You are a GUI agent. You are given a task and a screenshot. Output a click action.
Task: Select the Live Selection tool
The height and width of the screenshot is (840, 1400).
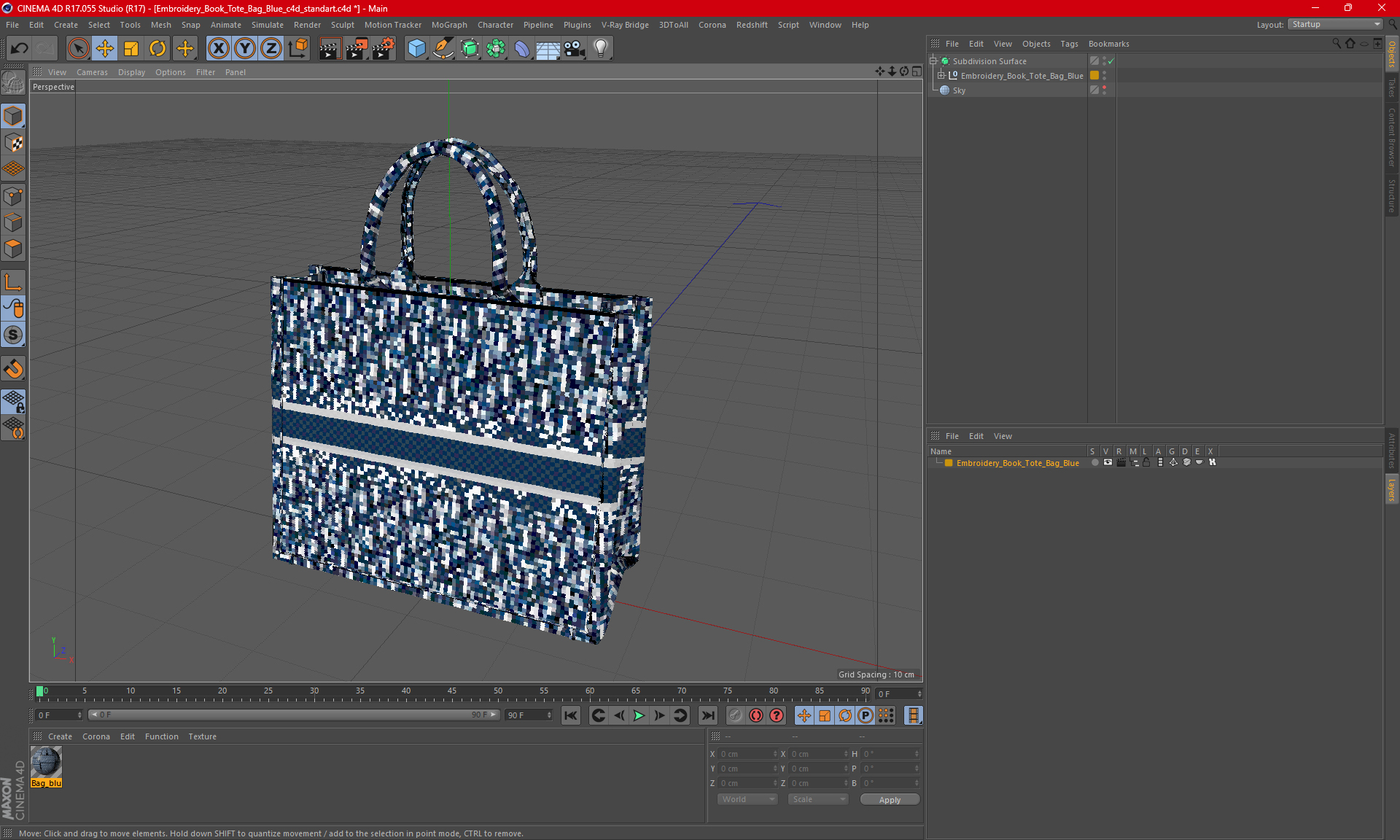coord(78,49)
